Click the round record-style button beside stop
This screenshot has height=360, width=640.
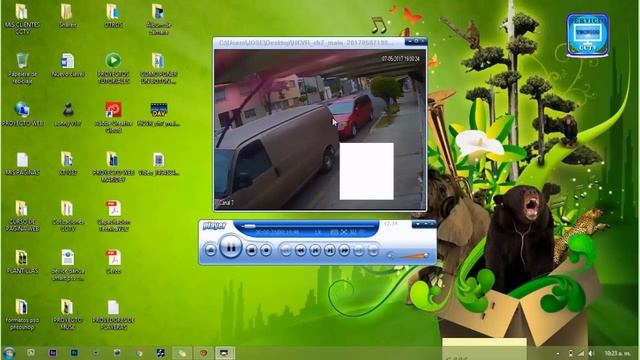pyautogui.click(x=266, y=250)
